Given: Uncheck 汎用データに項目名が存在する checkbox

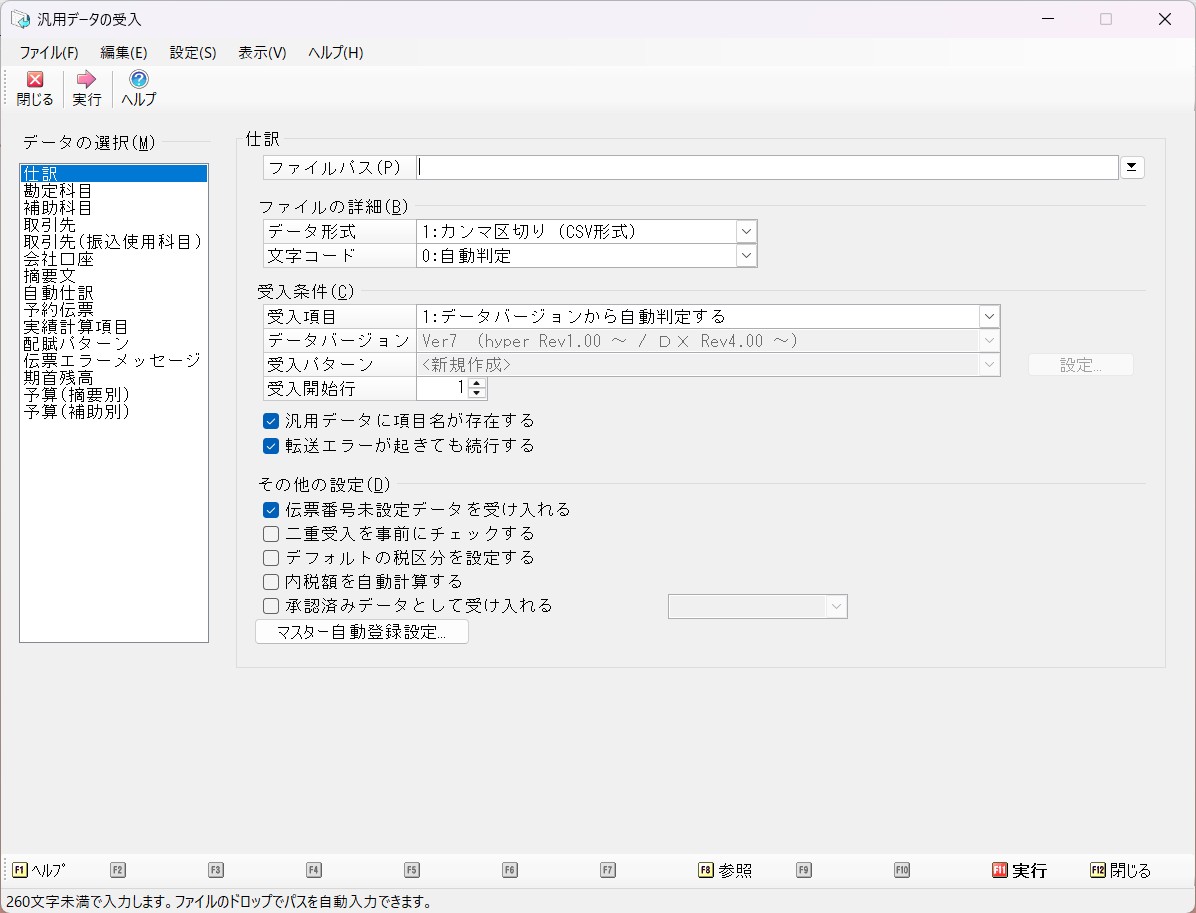Looking at the screenshot, I should coord(271,421).
